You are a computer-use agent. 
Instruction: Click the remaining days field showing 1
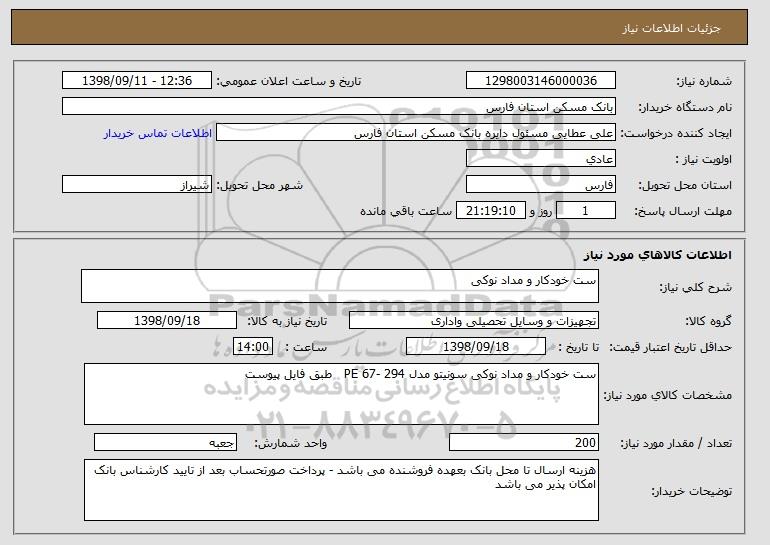click(585, 211)
